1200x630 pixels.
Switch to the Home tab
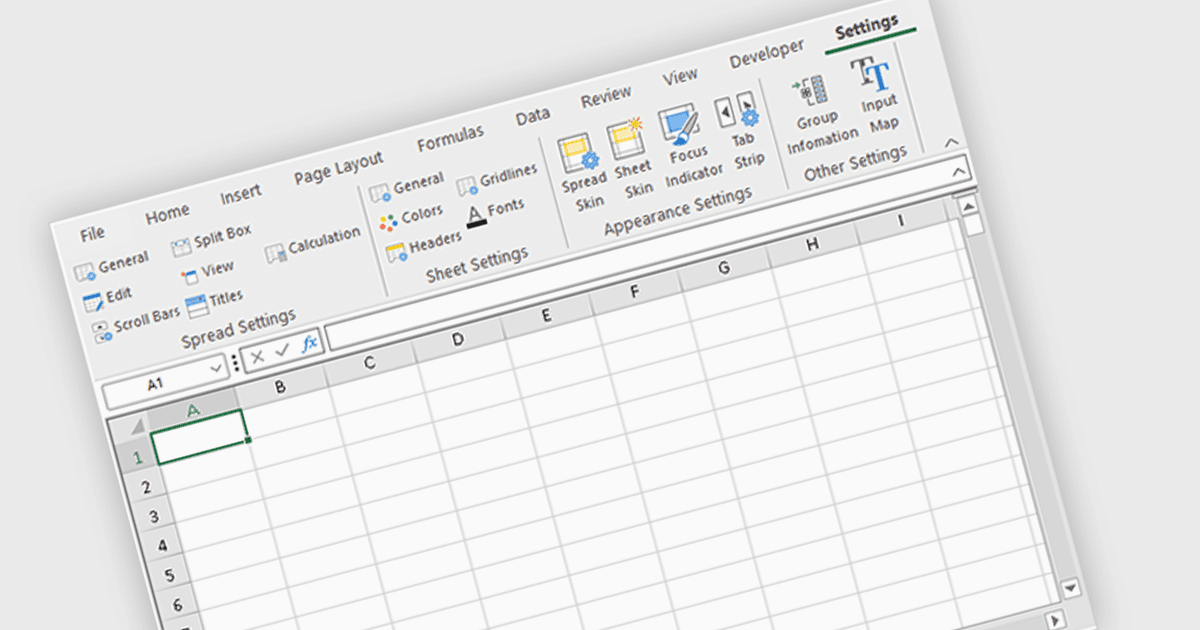tap(167, 214)
